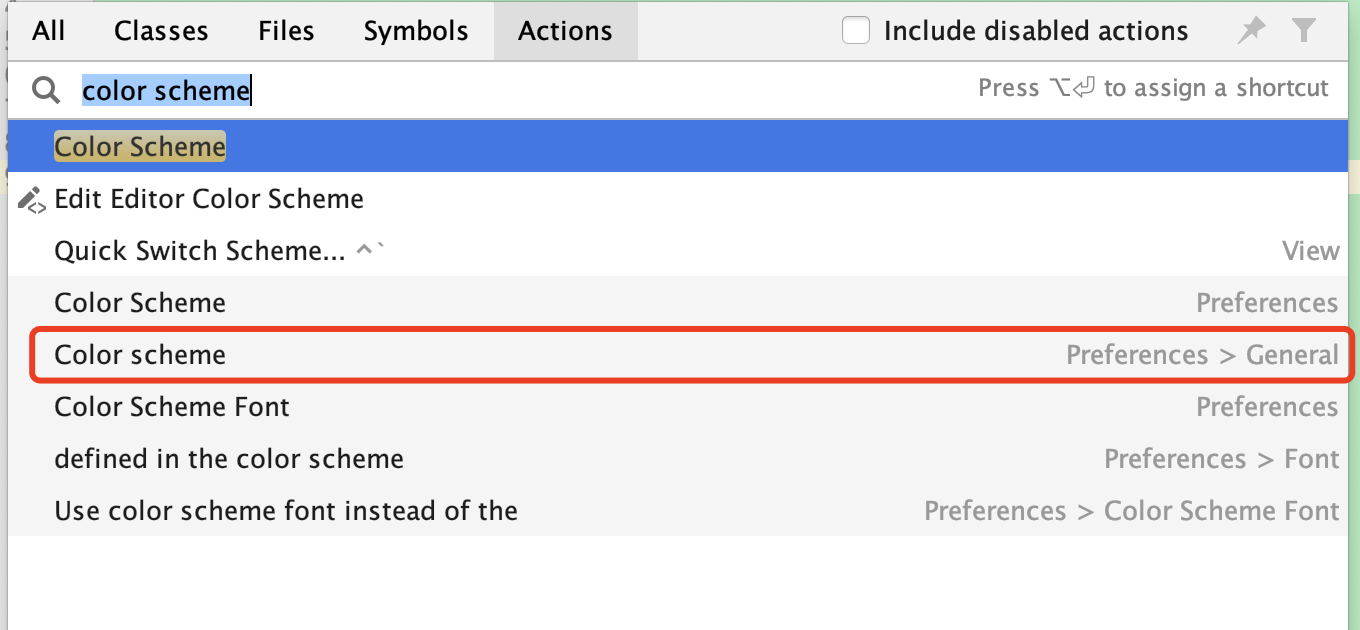Switch to the Classes tab
Screen dimensions: 1360x630
point(161,30)
